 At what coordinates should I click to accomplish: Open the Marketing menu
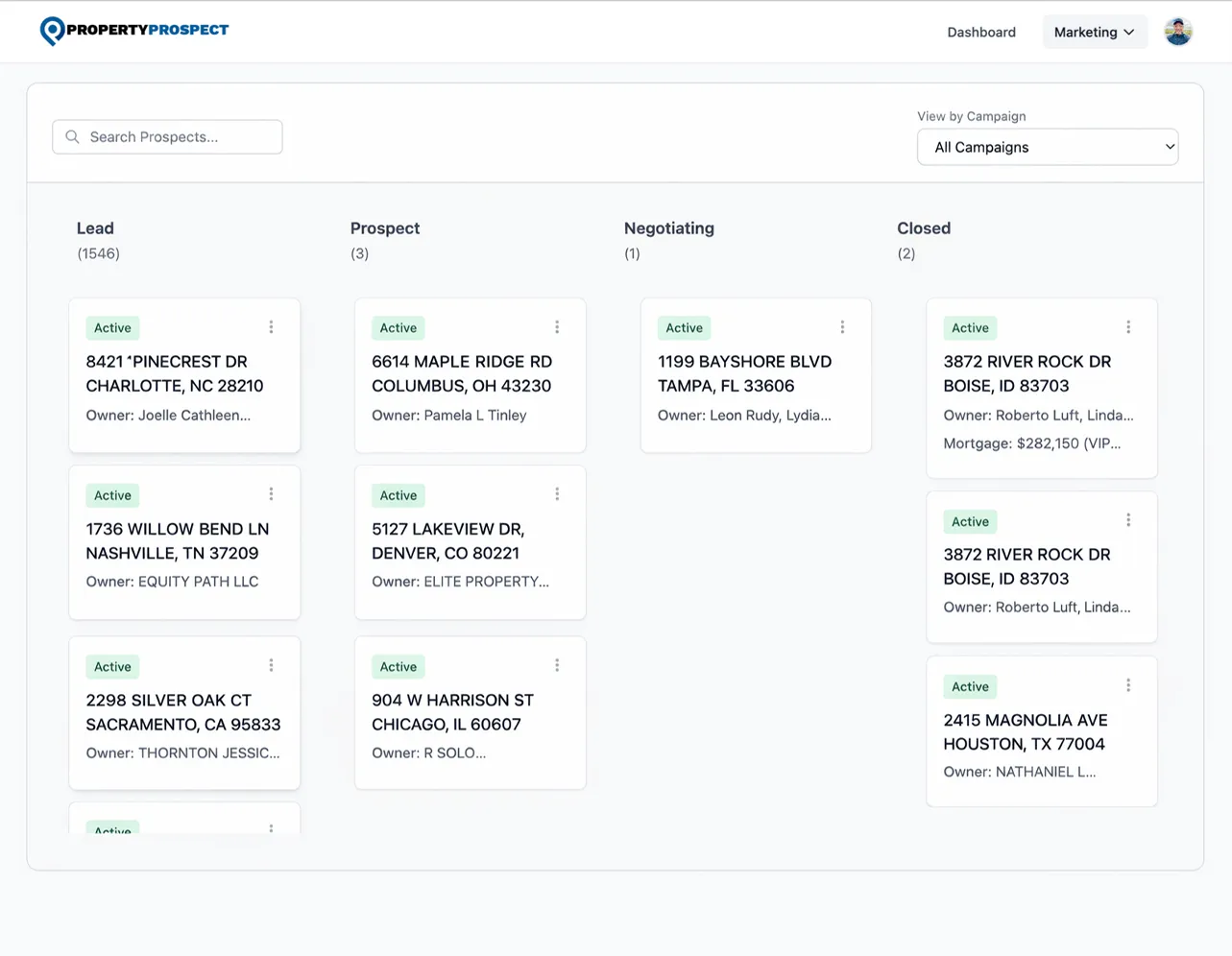1087,32
